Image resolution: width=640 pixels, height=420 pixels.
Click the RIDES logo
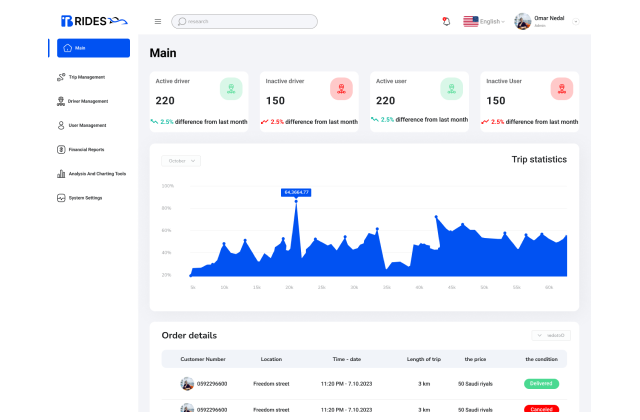(94, 21)
